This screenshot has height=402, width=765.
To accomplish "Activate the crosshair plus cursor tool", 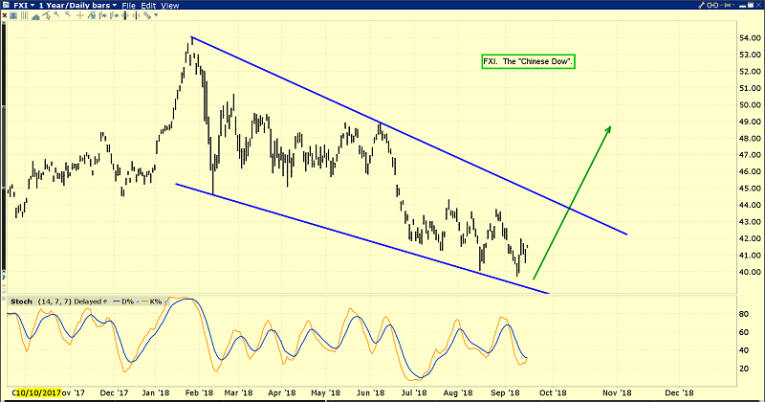I will point(80,15).
